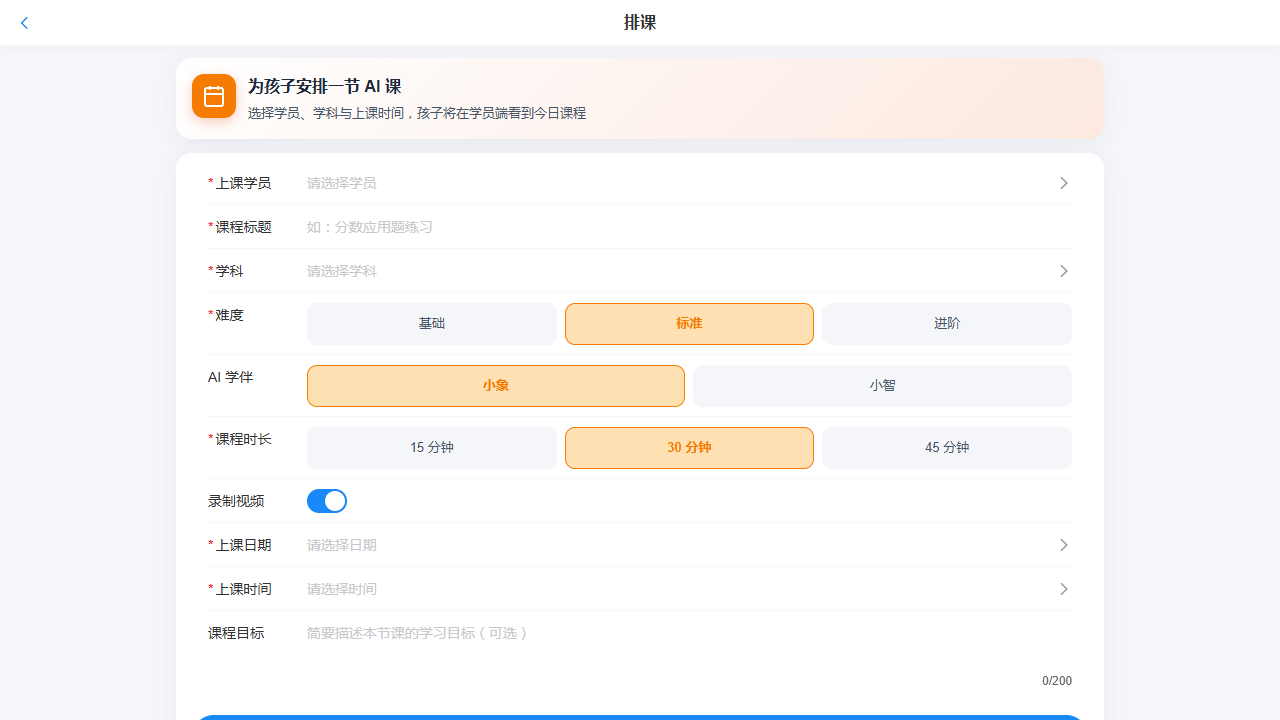Select 进阶 difficulty

coord(947,324)
